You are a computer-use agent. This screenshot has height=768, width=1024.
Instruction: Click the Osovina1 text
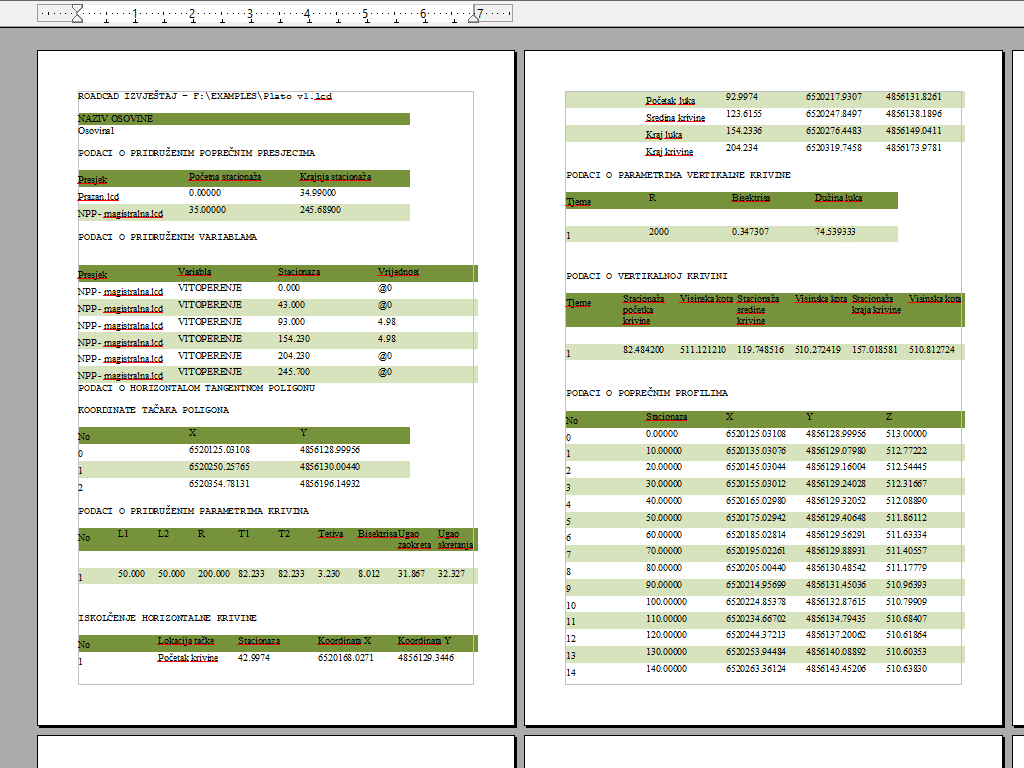(96, 131)
